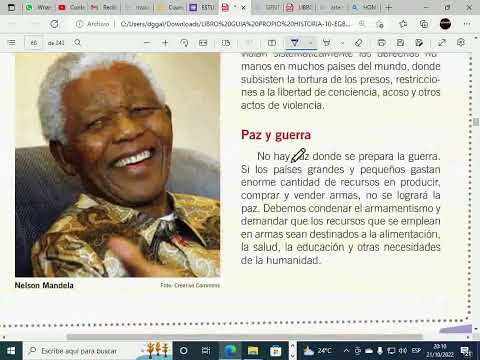Zoom out with the minus button
Screen dimensions: 480x360
pyautogui.click(x=147, y=43)
